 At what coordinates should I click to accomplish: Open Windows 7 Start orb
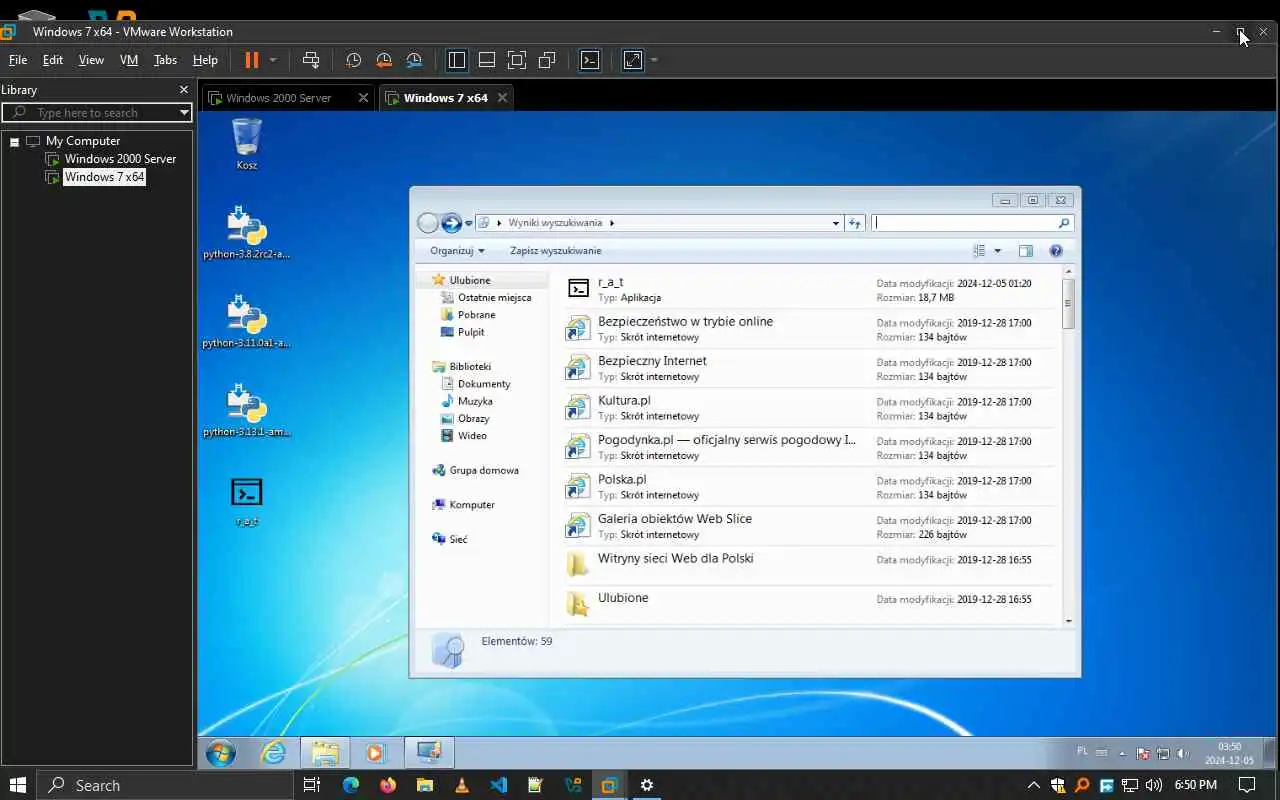(221, 753)
